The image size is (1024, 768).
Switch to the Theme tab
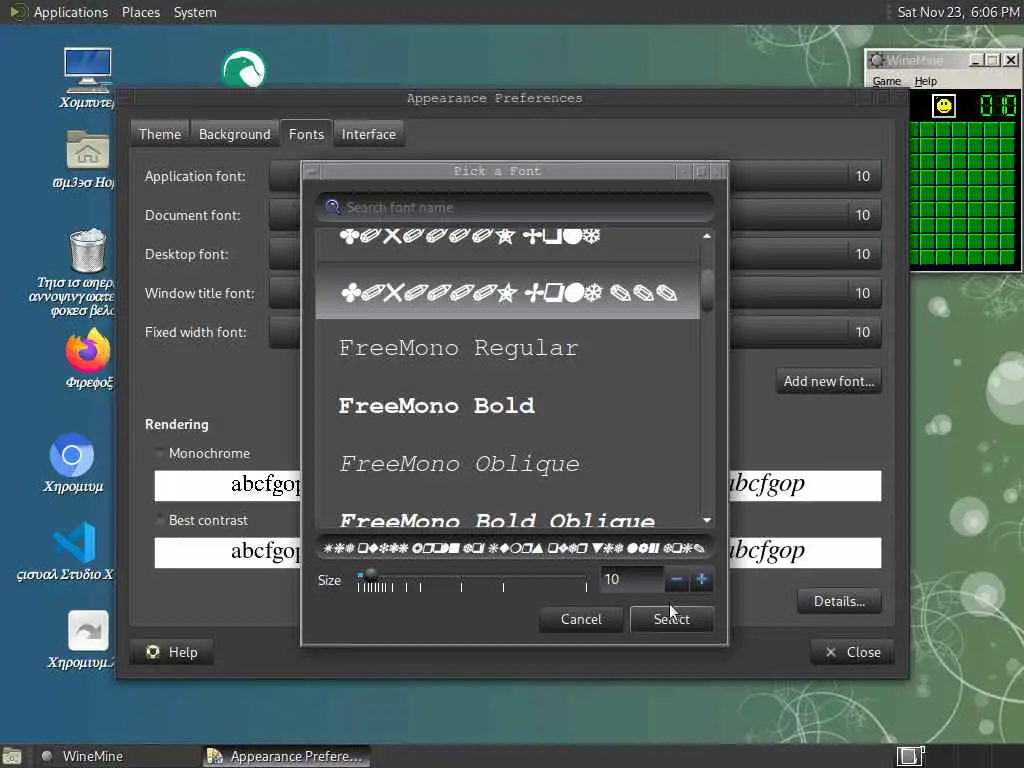[x=159, y=134]
